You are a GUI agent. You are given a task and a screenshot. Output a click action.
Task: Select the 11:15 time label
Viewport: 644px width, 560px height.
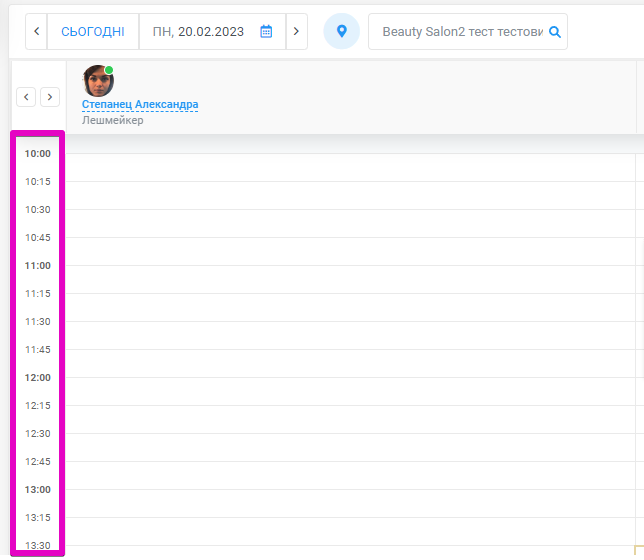[38, 294]
